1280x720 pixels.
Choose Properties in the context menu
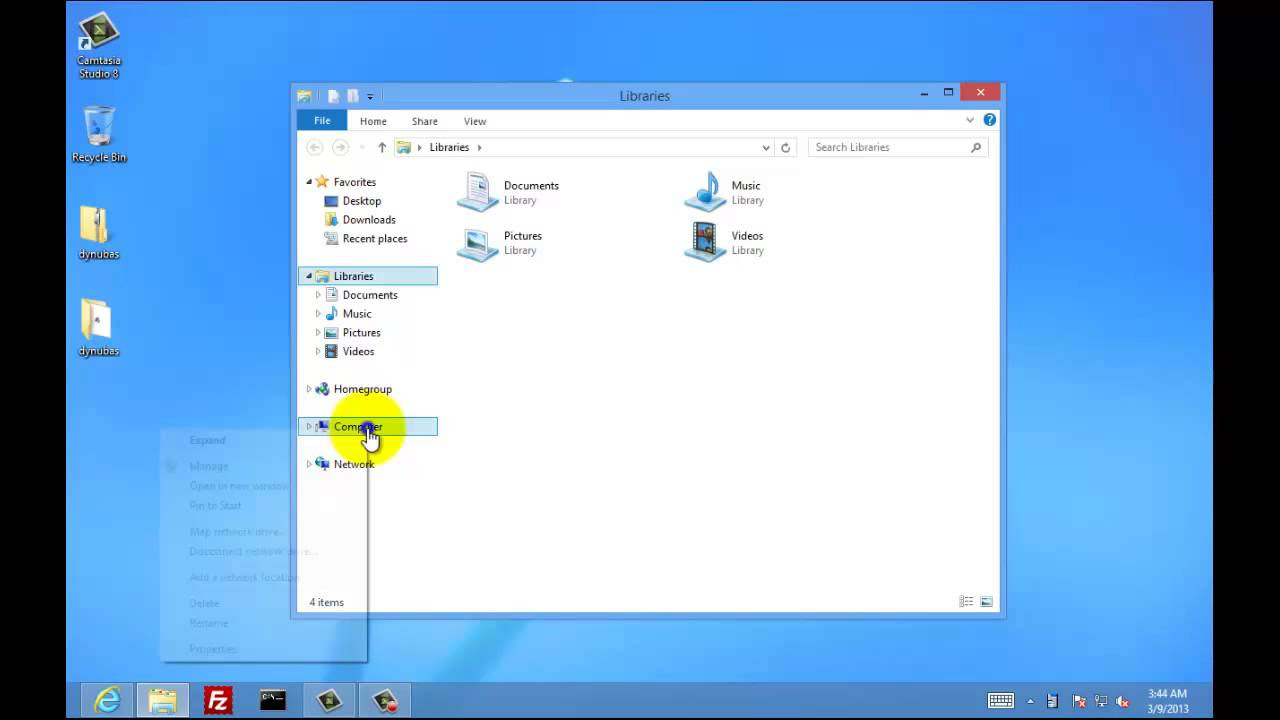pyautogui.click(x=213, y=649)
